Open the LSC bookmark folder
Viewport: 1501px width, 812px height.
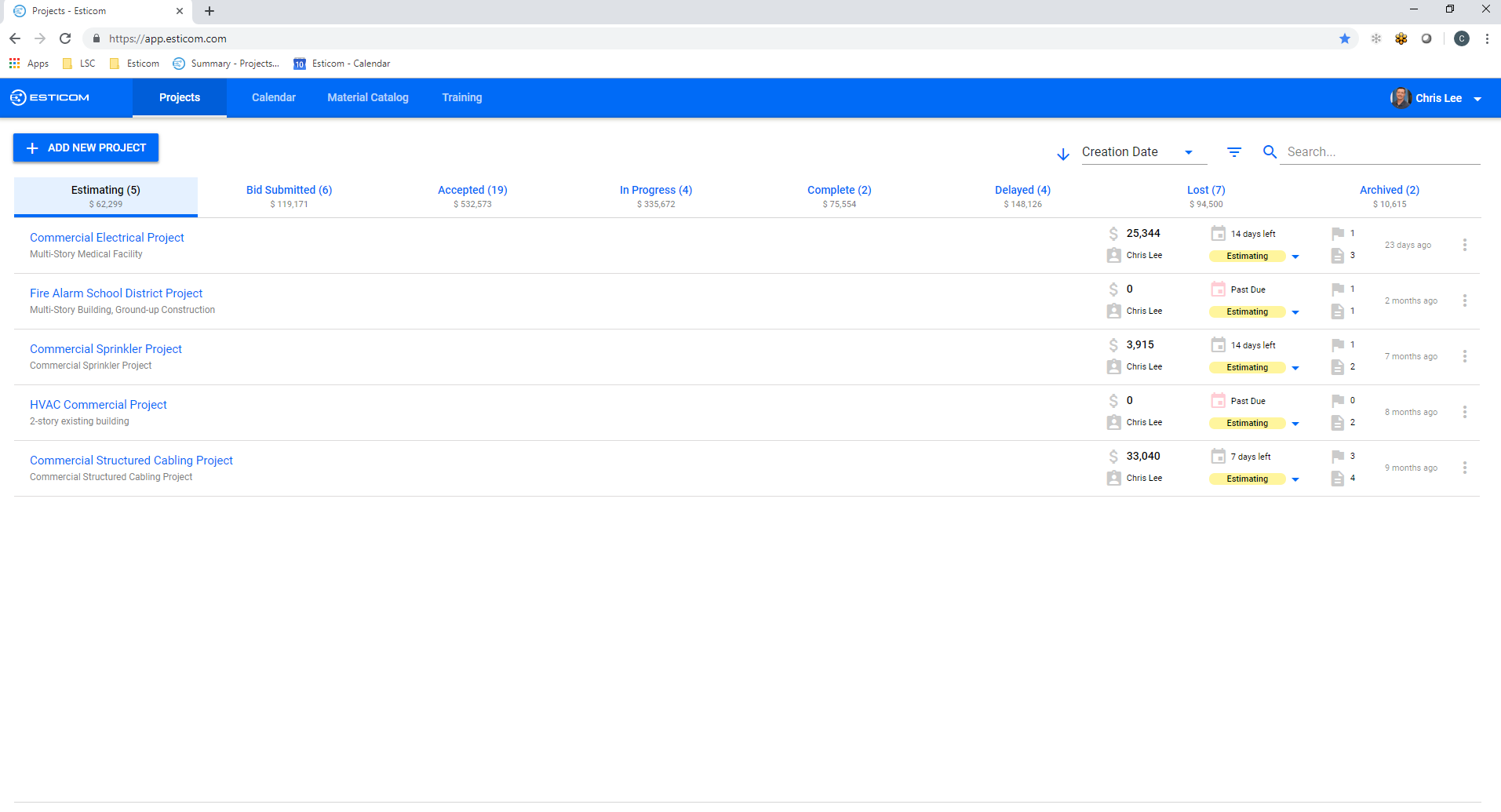coord(78,64)
